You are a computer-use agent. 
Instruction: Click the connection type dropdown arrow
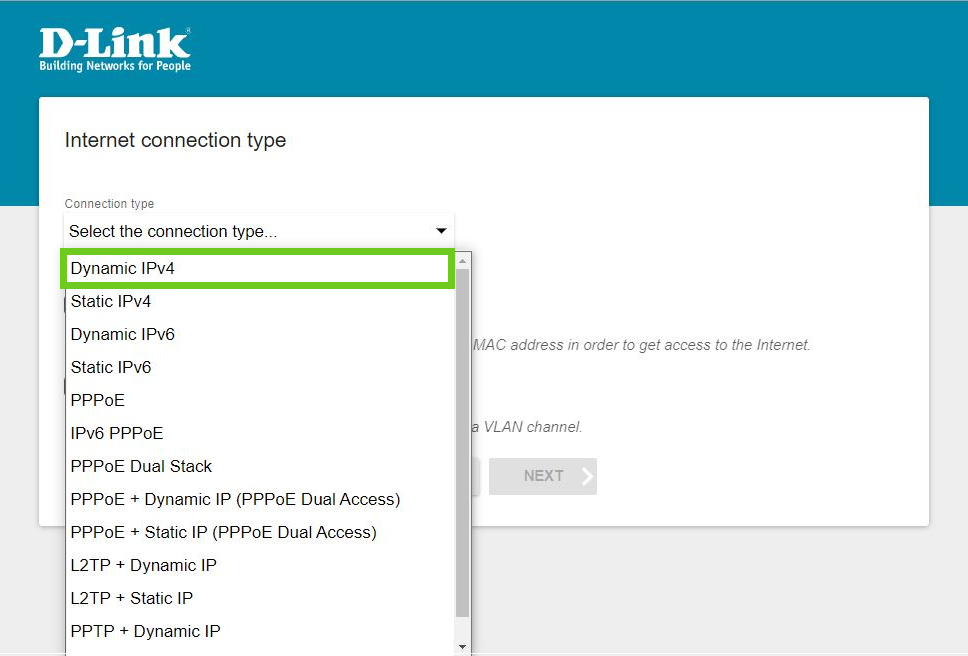pos(441,232)
